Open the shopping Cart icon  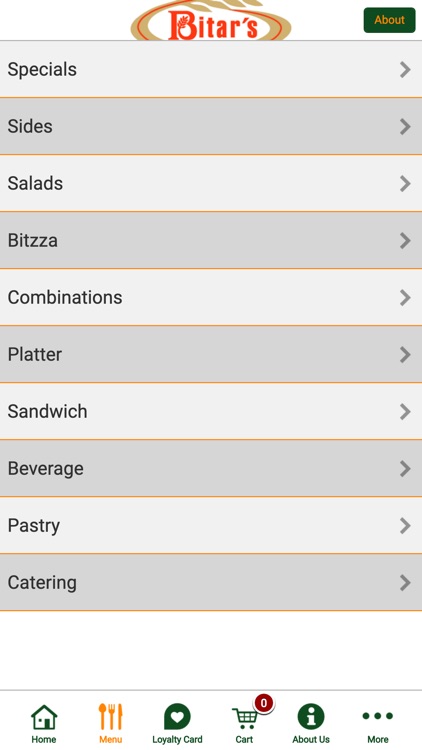(x=244, y=718)
